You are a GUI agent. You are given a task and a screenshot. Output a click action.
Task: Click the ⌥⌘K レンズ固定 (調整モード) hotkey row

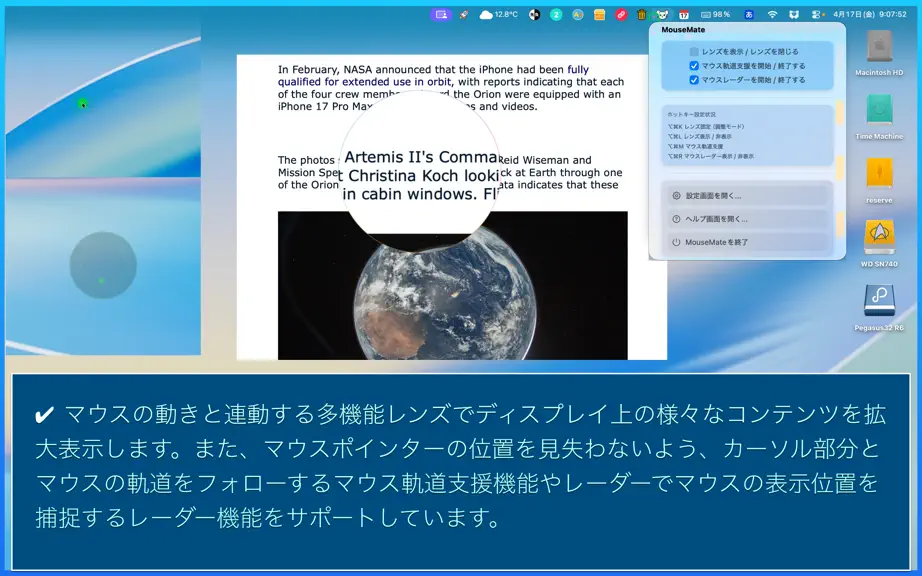[706, 126]
